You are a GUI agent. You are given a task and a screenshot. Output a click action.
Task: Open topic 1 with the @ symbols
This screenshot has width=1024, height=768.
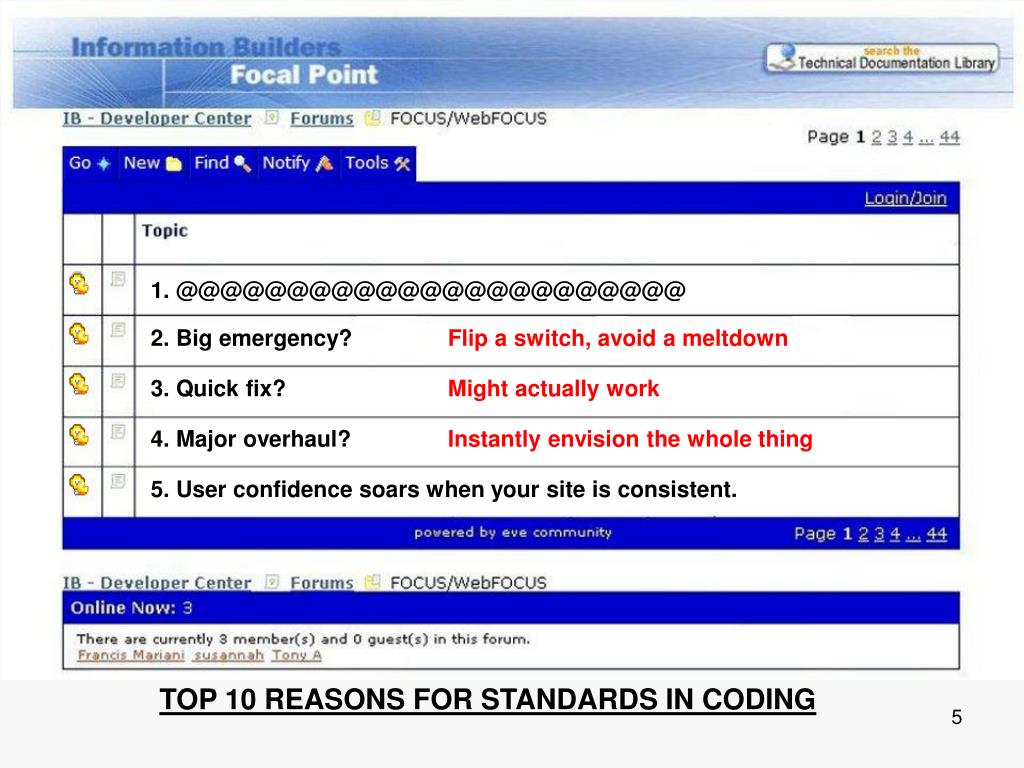pyautogui.click(x=418, y=290)
